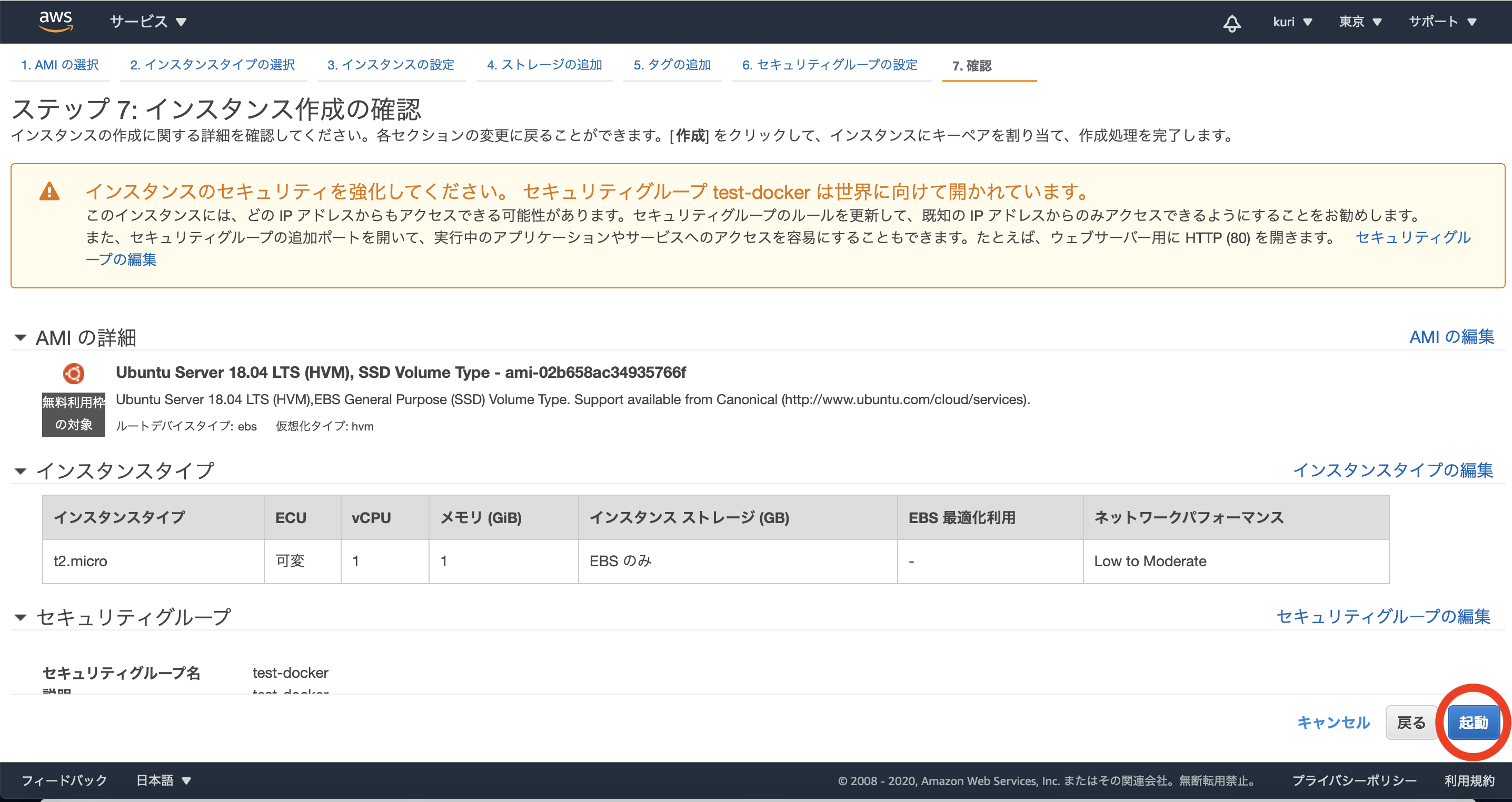
Task: Click the 起動 launch button
Action: (1473, 722)
